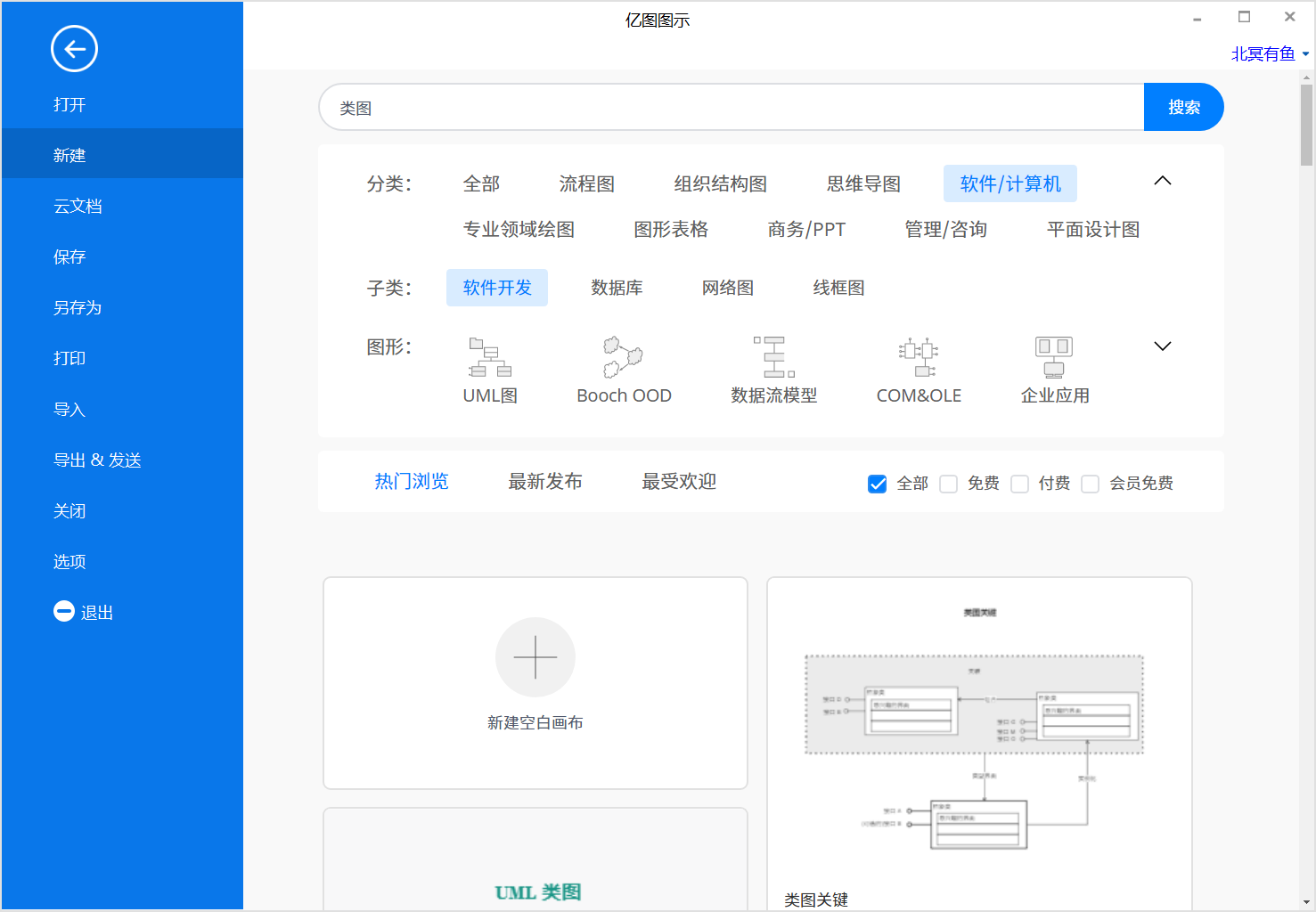Select the 网络图 subcategory
Image resolution: width=1316 pixels, height=912 pixels.
(x=728, y=288)
